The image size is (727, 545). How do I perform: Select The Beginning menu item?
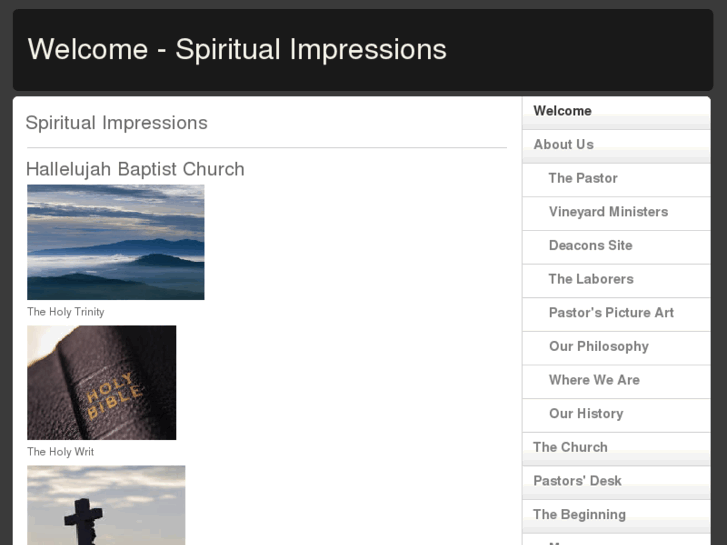(x=579, y=514)
